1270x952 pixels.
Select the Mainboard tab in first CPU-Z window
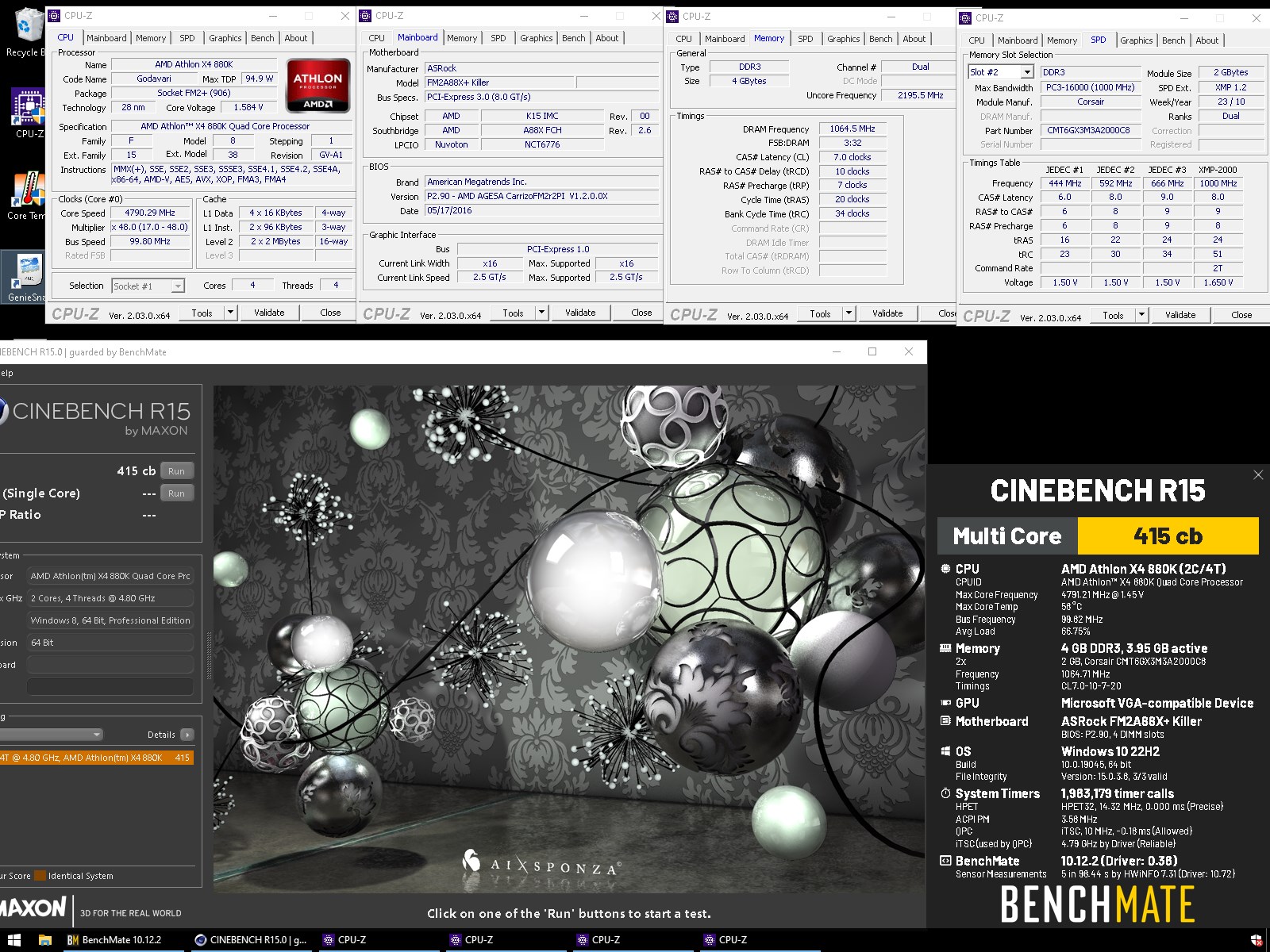[x=107, y=38]
